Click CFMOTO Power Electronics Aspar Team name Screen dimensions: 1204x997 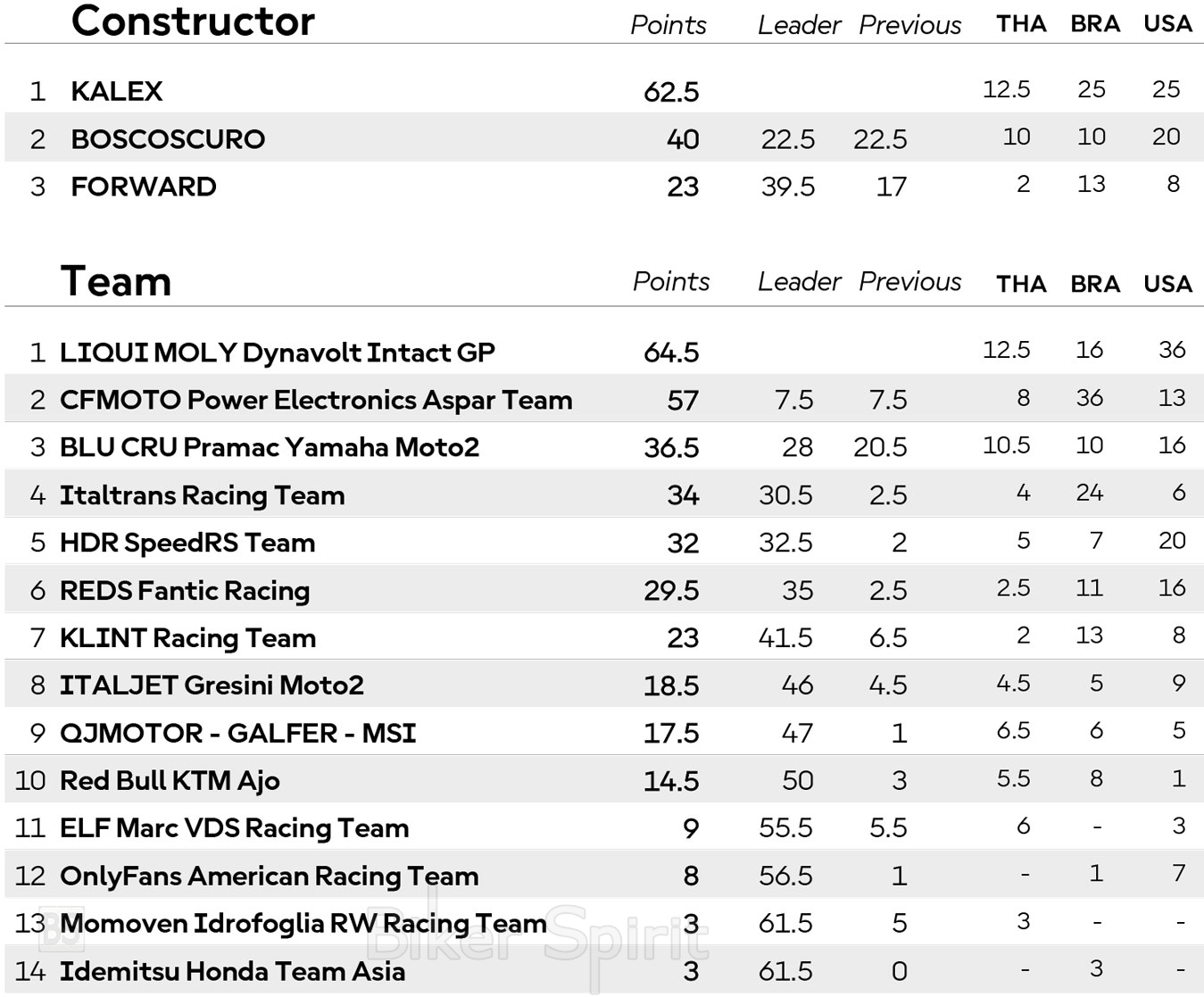[x=316, y=400]
